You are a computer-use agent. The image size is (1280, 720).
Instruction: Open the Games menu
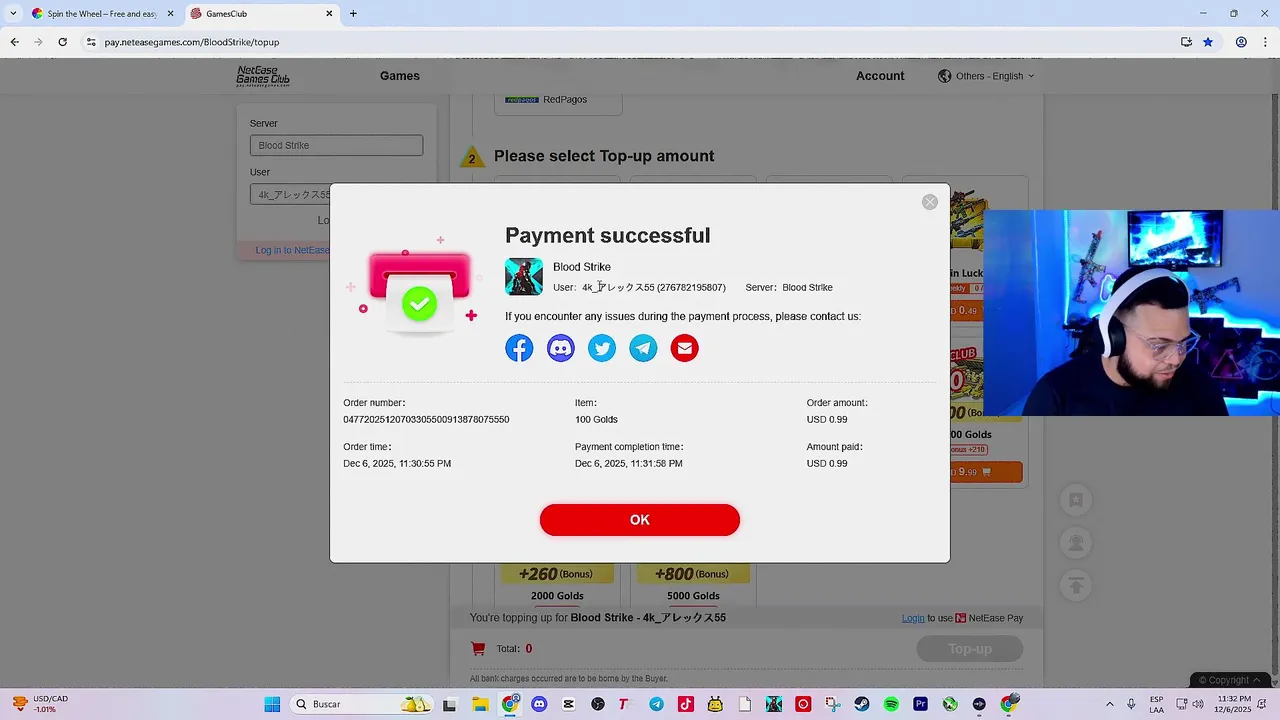point(400,76)
